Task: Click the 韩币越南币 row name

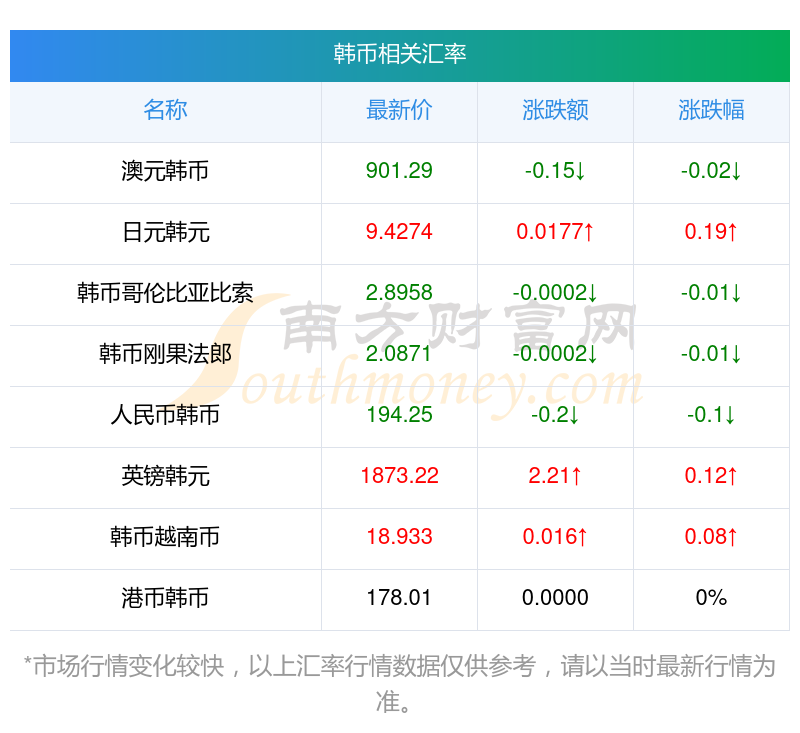Action: coord(165,537)
